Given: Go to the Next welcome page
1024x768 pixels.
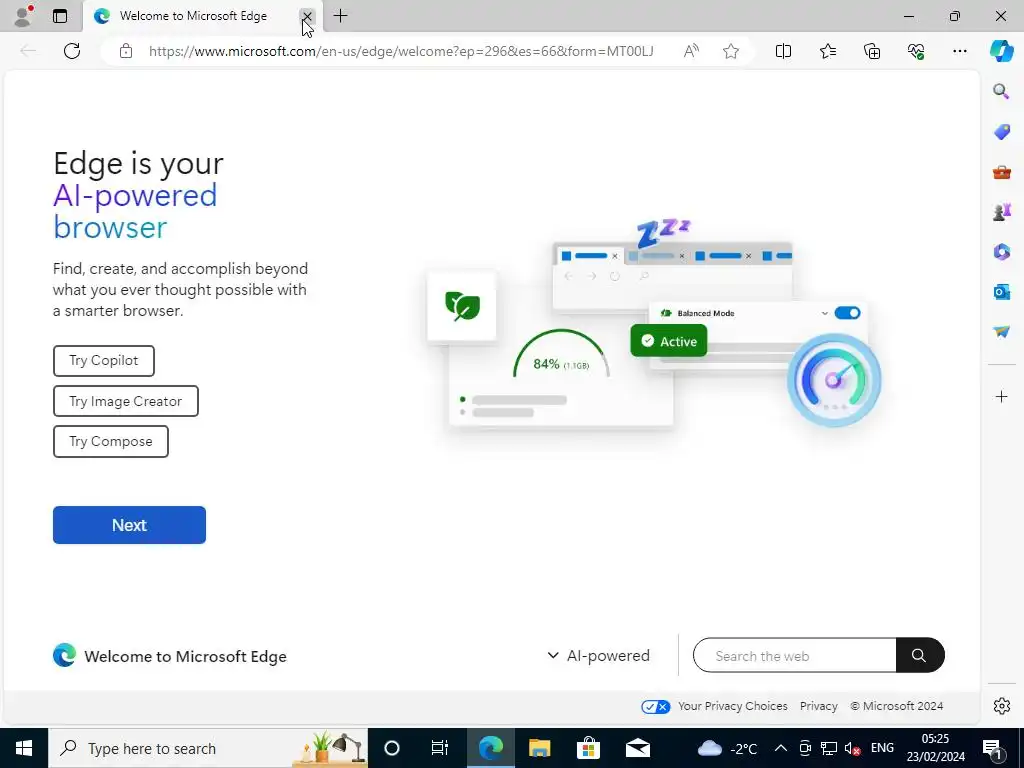Looking at the screenshot, I should (129, 525).
